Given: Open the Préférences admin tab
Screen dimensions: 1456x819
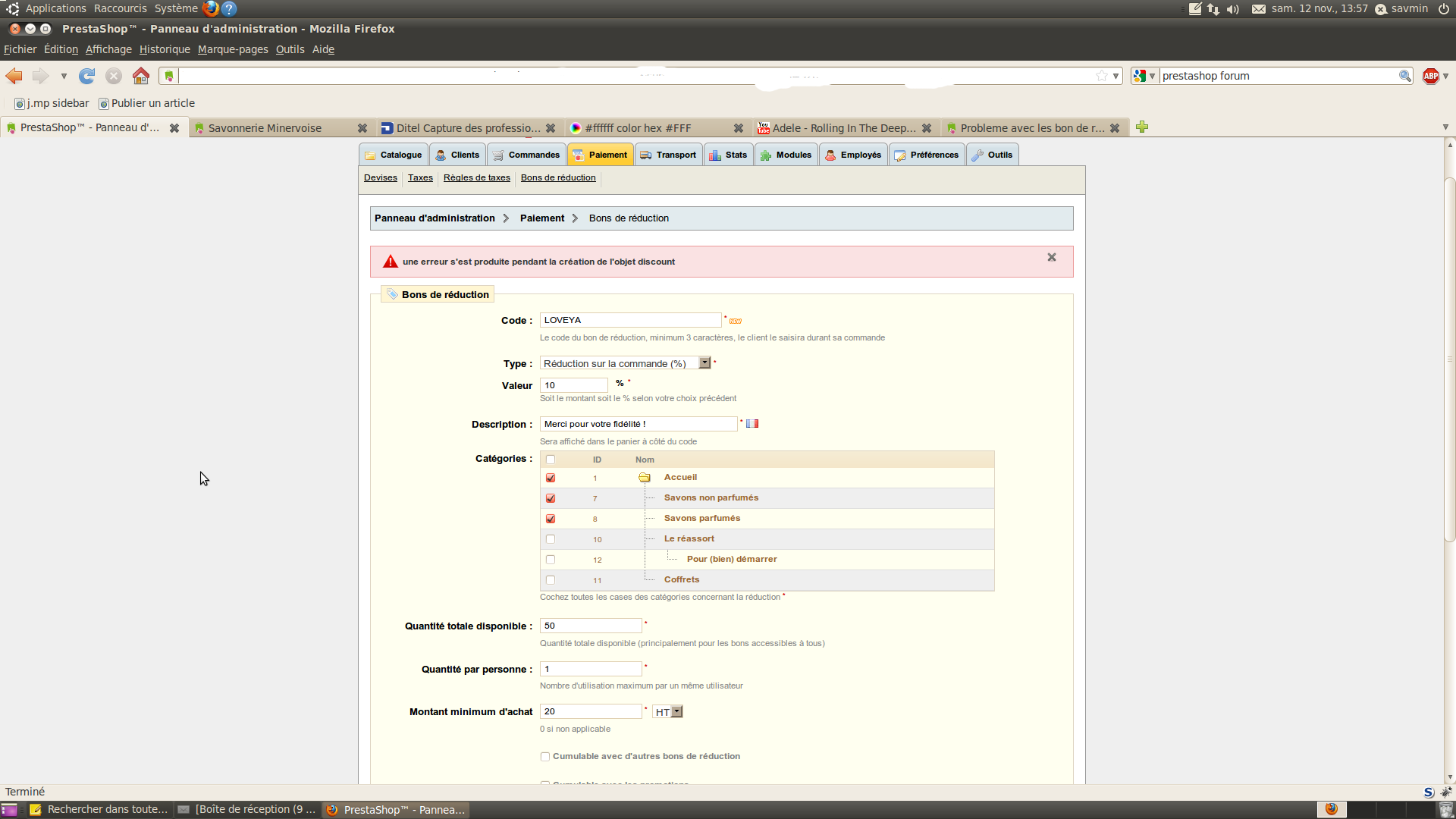Looking at the screenshot, I should (927, 155).
